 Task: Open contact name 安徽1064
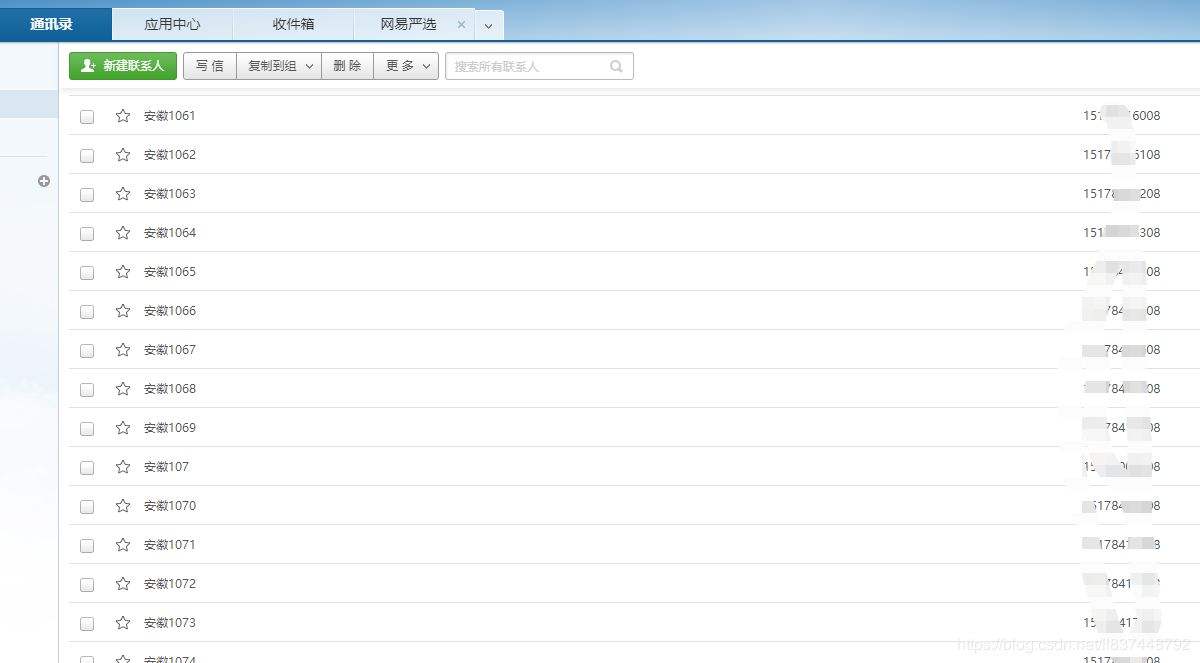tap(170, 233)
